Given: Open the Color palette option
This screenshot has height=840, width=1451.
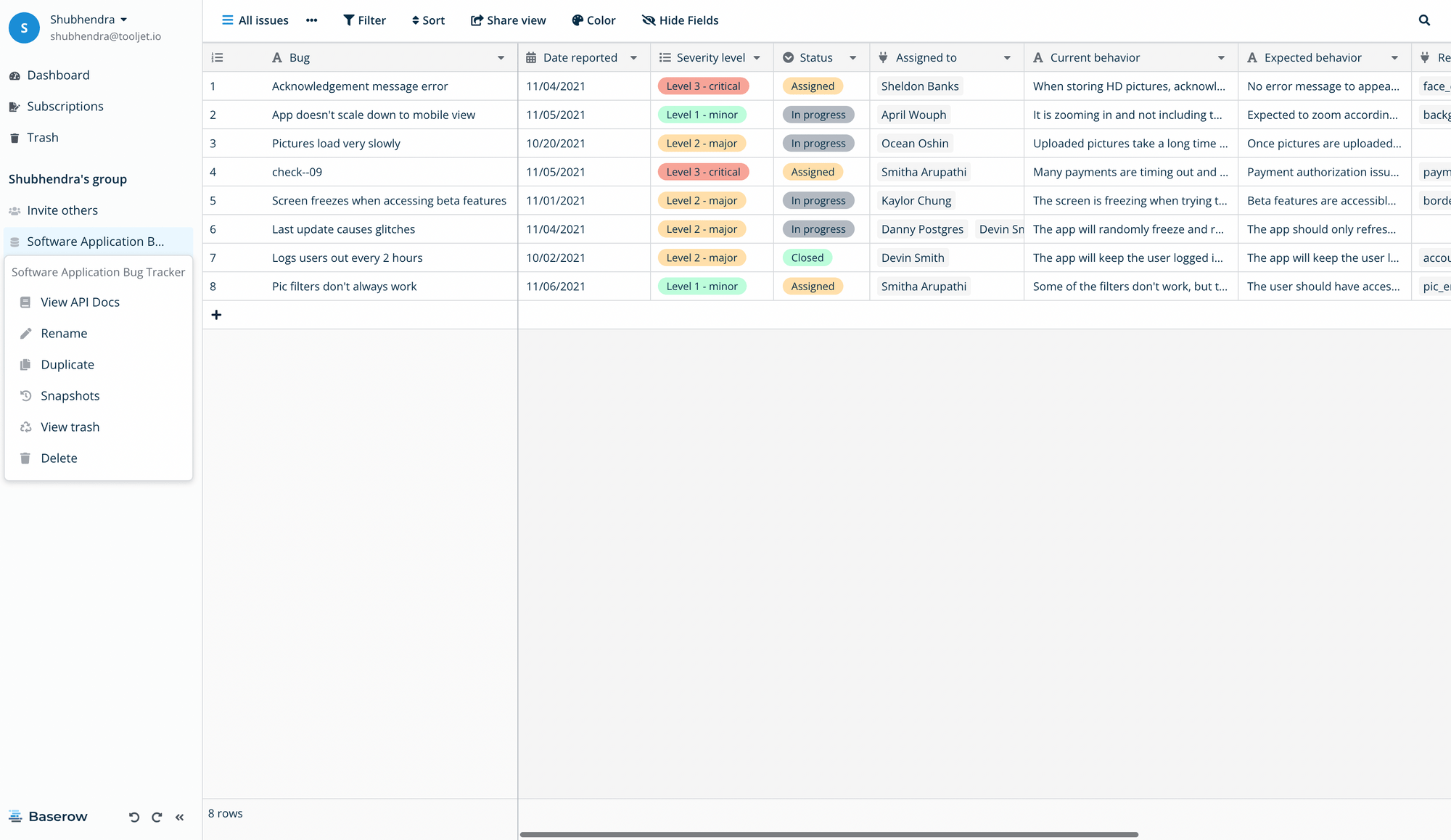Looking at the screenshot, I should (x=593, y=20).
